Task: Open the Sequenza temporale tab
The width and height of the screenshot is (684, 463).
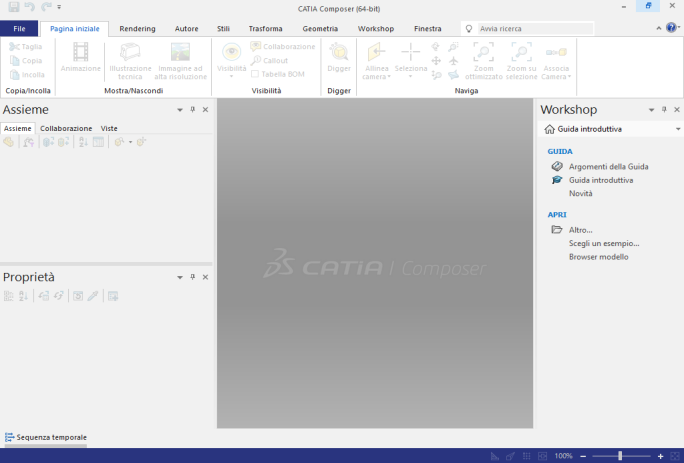Action: 46,437
